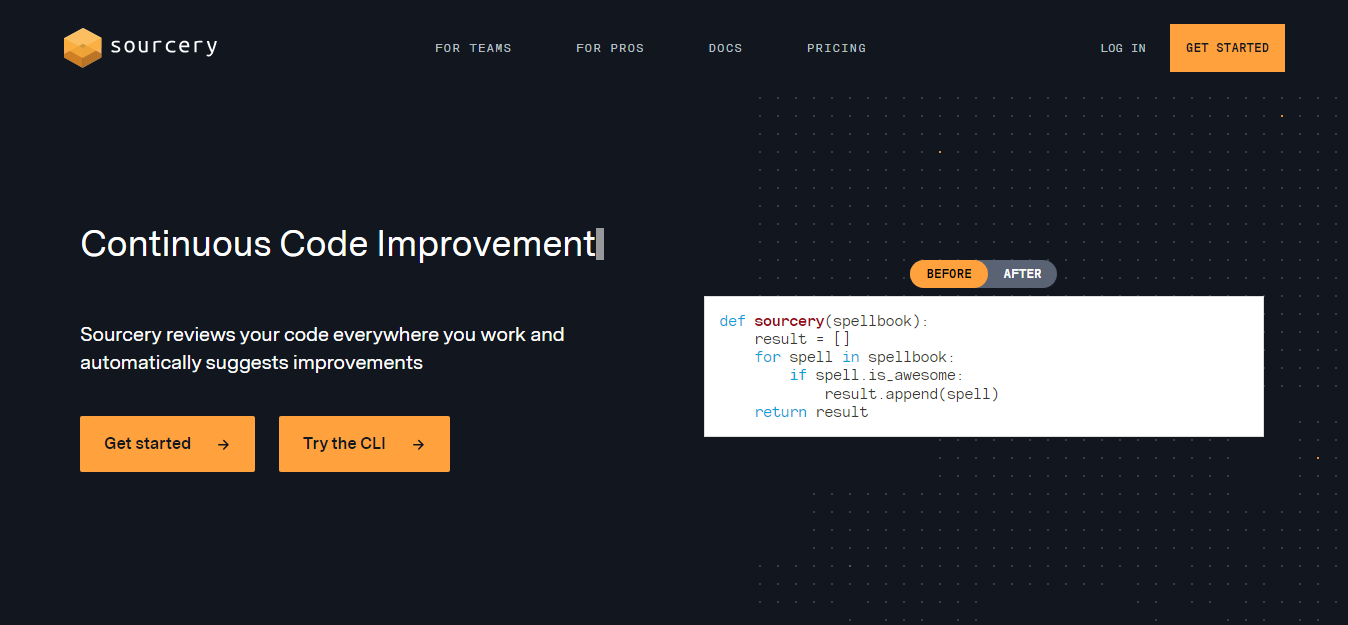
Task: Click the hero Get started button label
Action: (148, 443)
